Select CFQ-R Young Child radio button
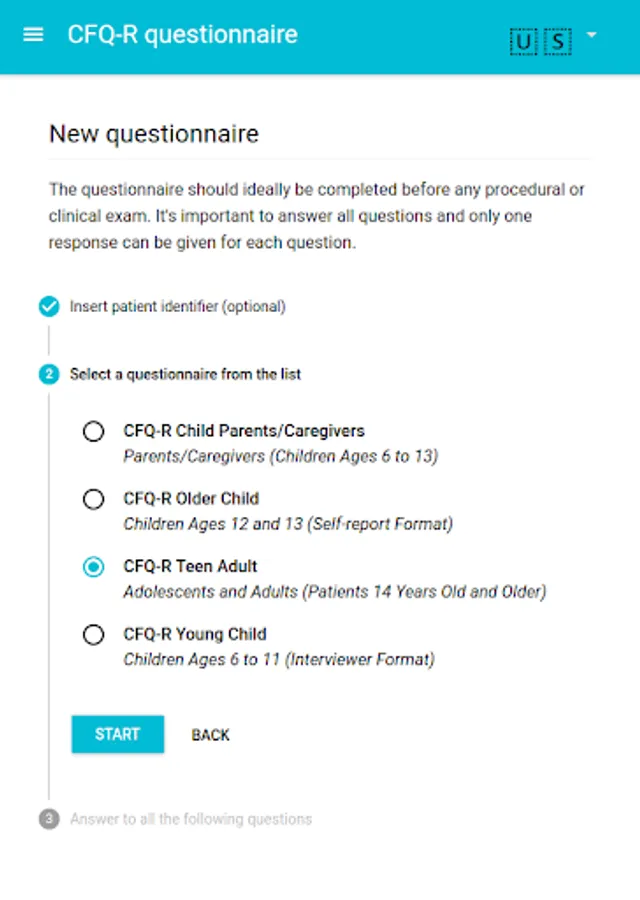Viewport: 640px width, 900px height. [93, 634]
